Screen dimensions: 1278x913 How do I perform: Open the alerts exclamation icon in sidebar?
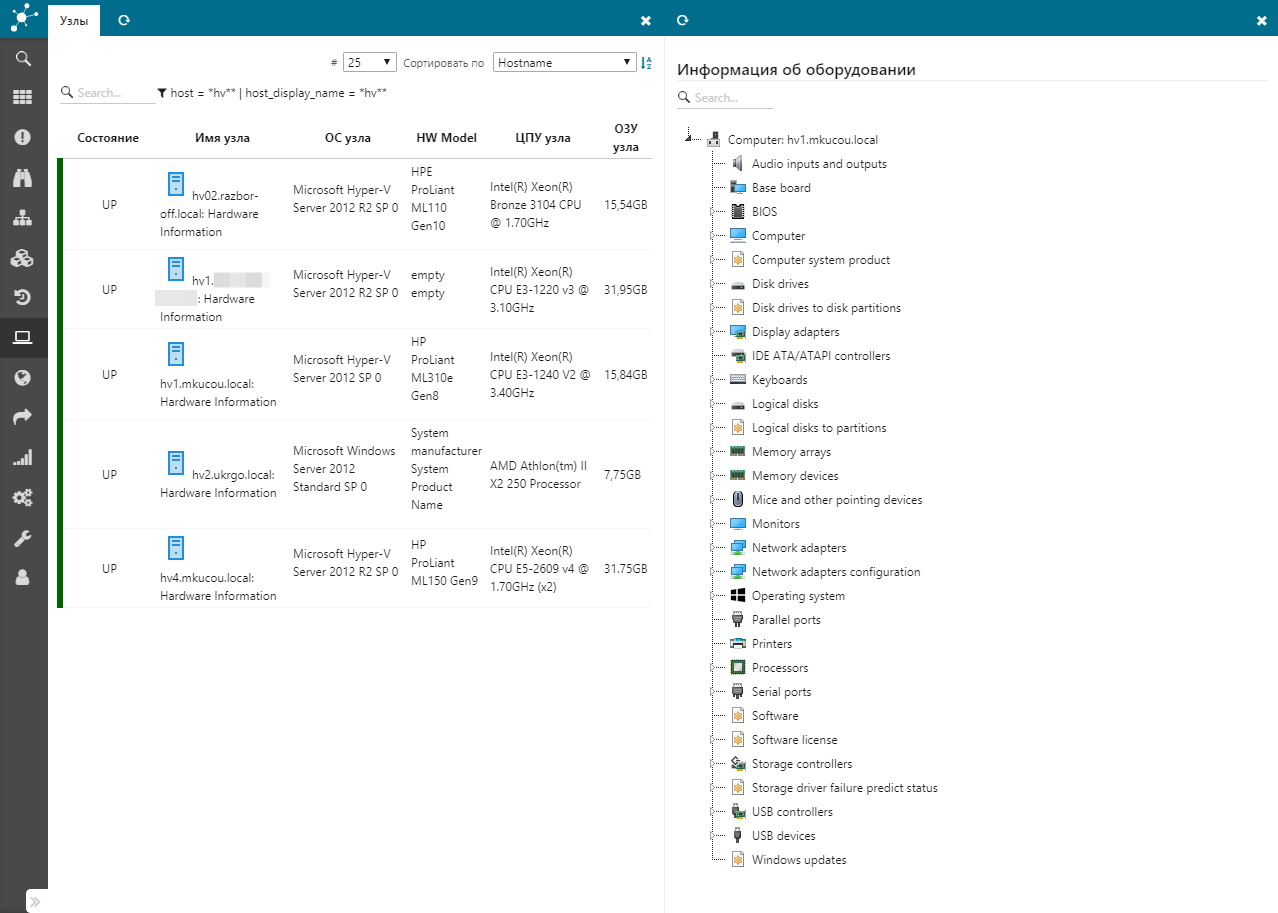(x=22, y=138)
